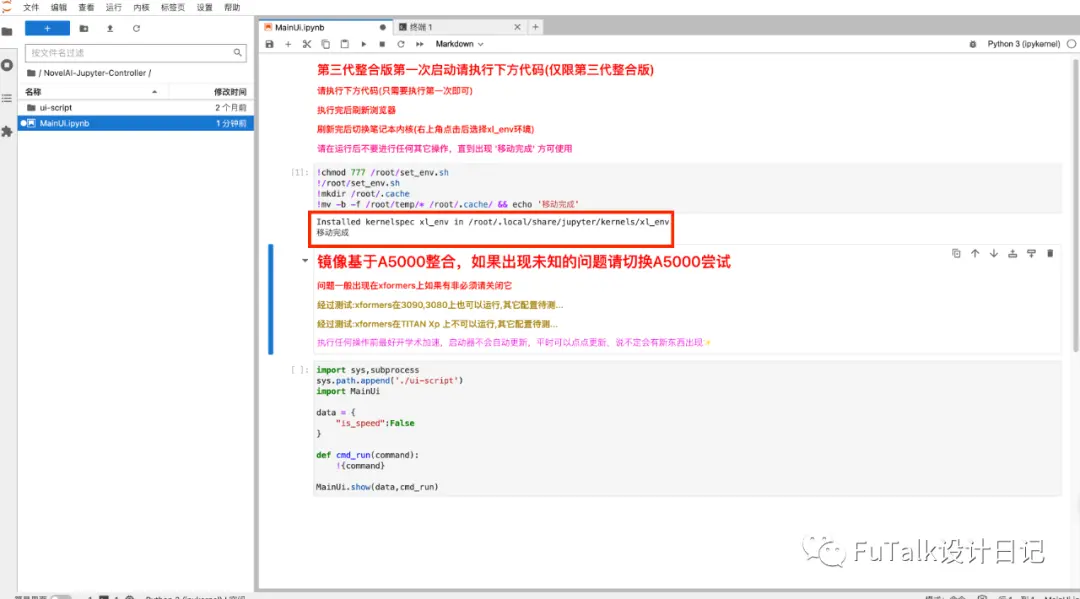Image resolution: width=1080 pixels, height=599 pixels.
Task: Restart kernel and run all cells
Action: 419,44
